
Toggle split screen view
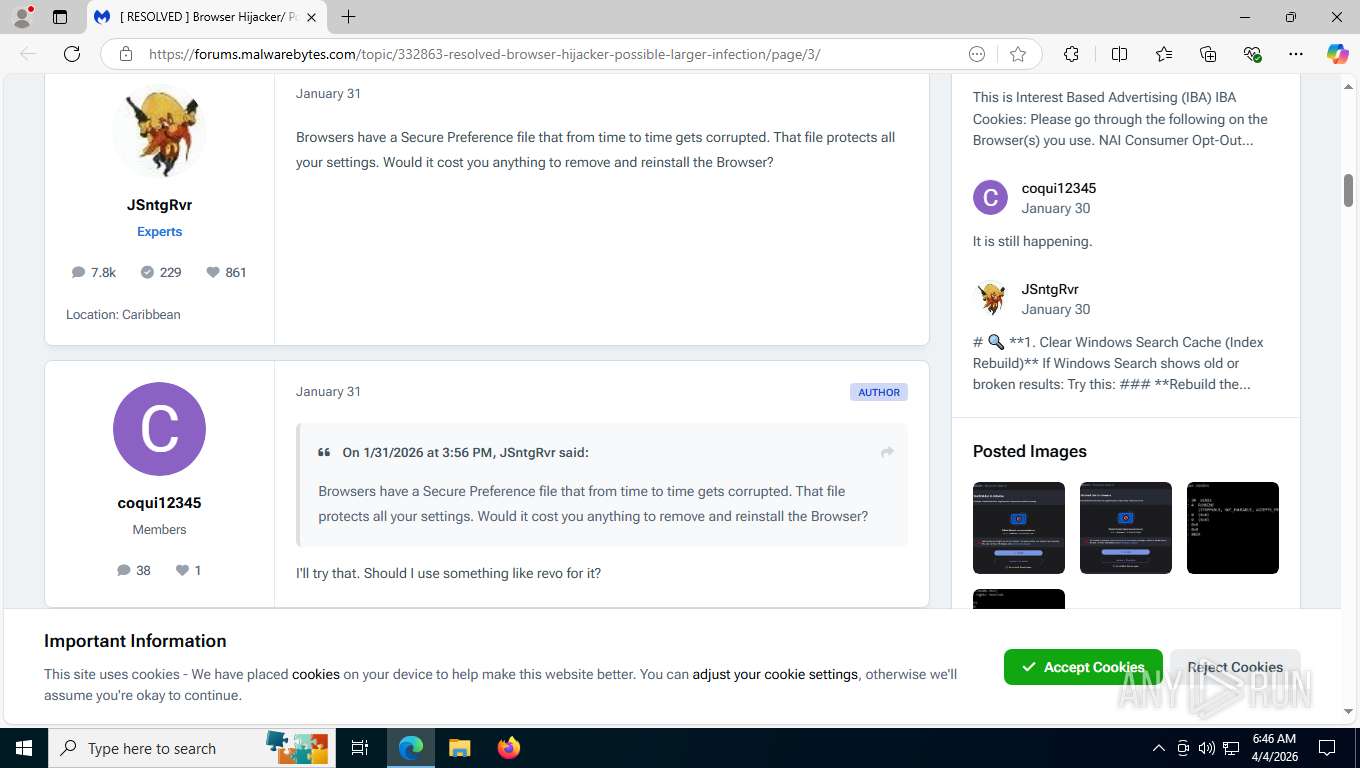[1120, 54]
